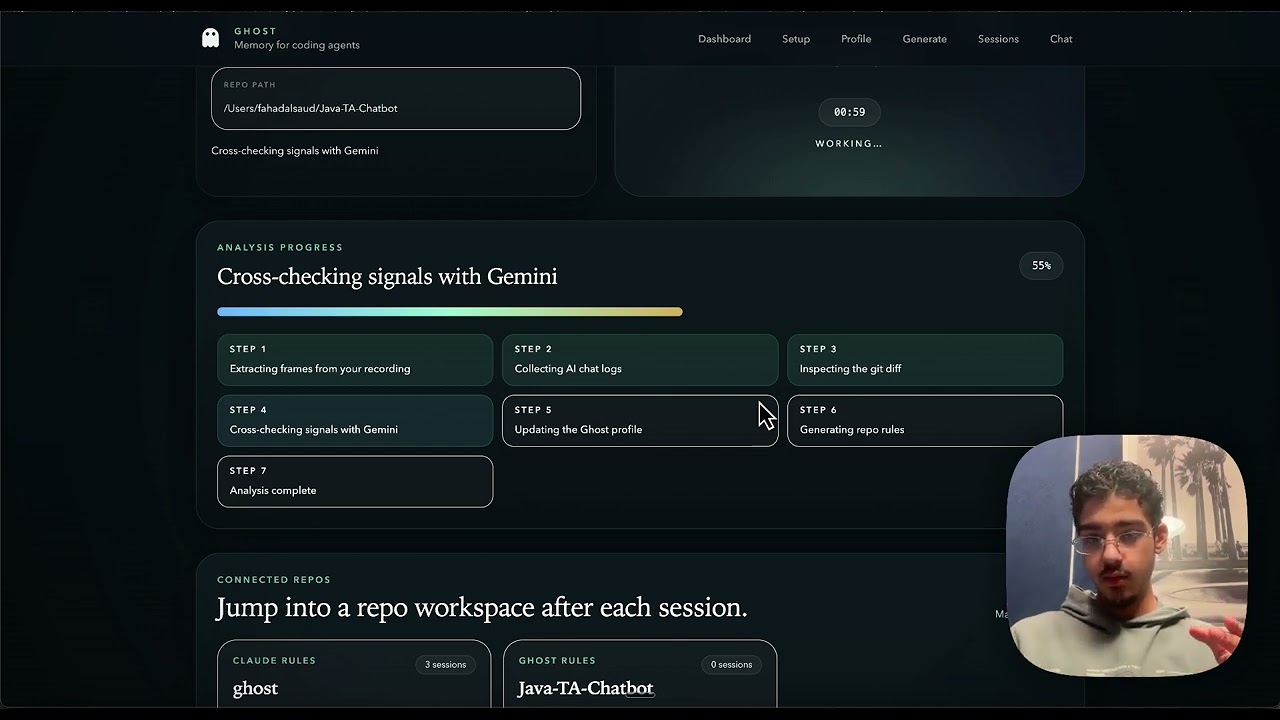Click the Cross-checking signals with Gemini heading
The image size is (1280, 720).
[387, 277]
